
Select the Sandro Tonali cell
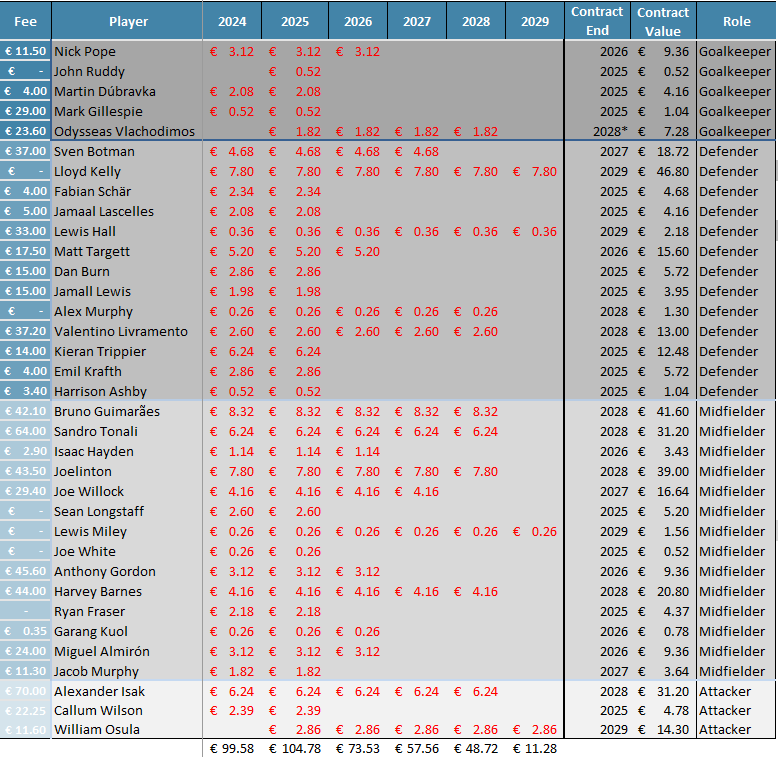click(127, 431)
